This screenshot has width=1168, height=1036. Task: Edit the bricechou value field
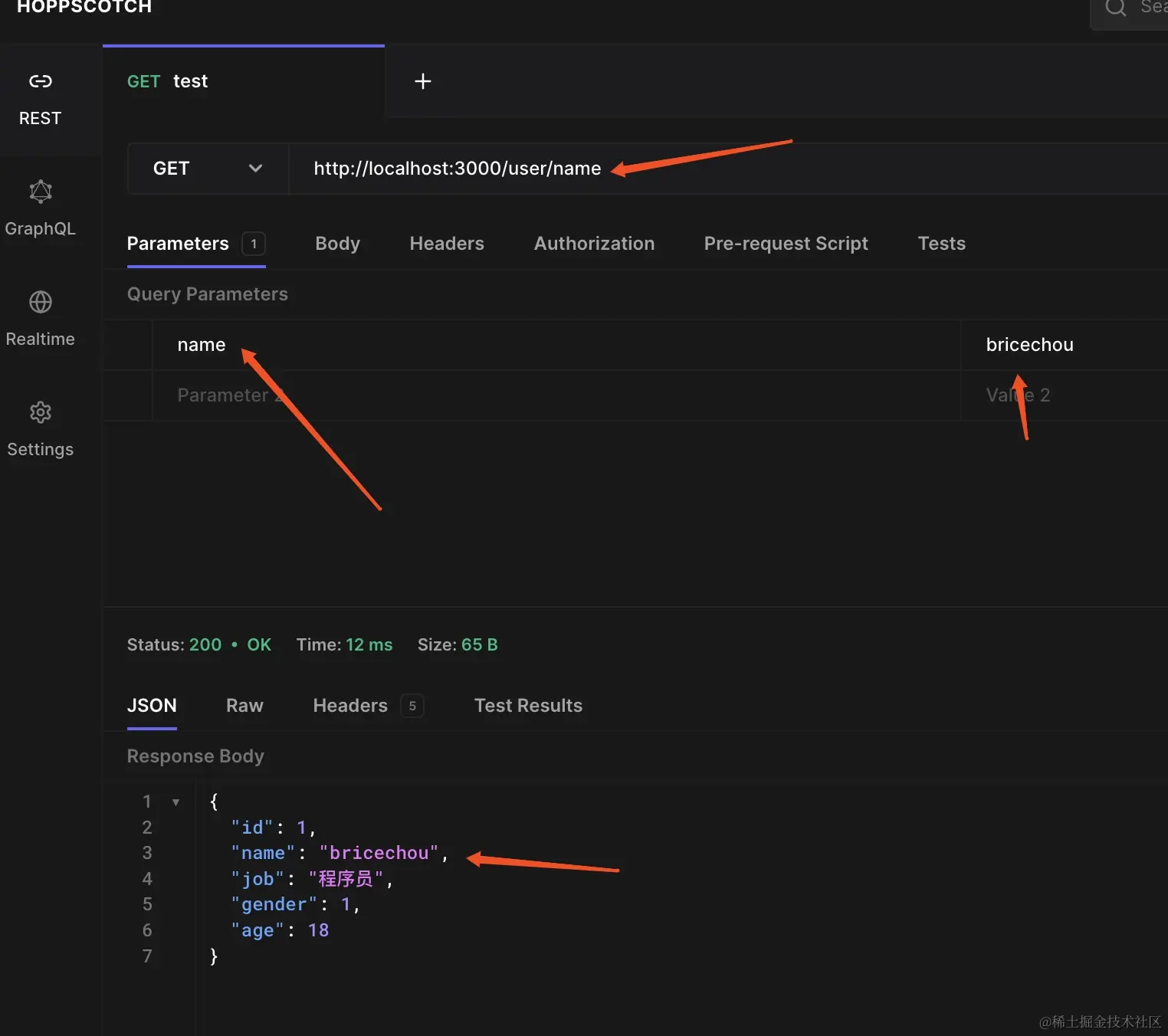tap(1065, 345)
